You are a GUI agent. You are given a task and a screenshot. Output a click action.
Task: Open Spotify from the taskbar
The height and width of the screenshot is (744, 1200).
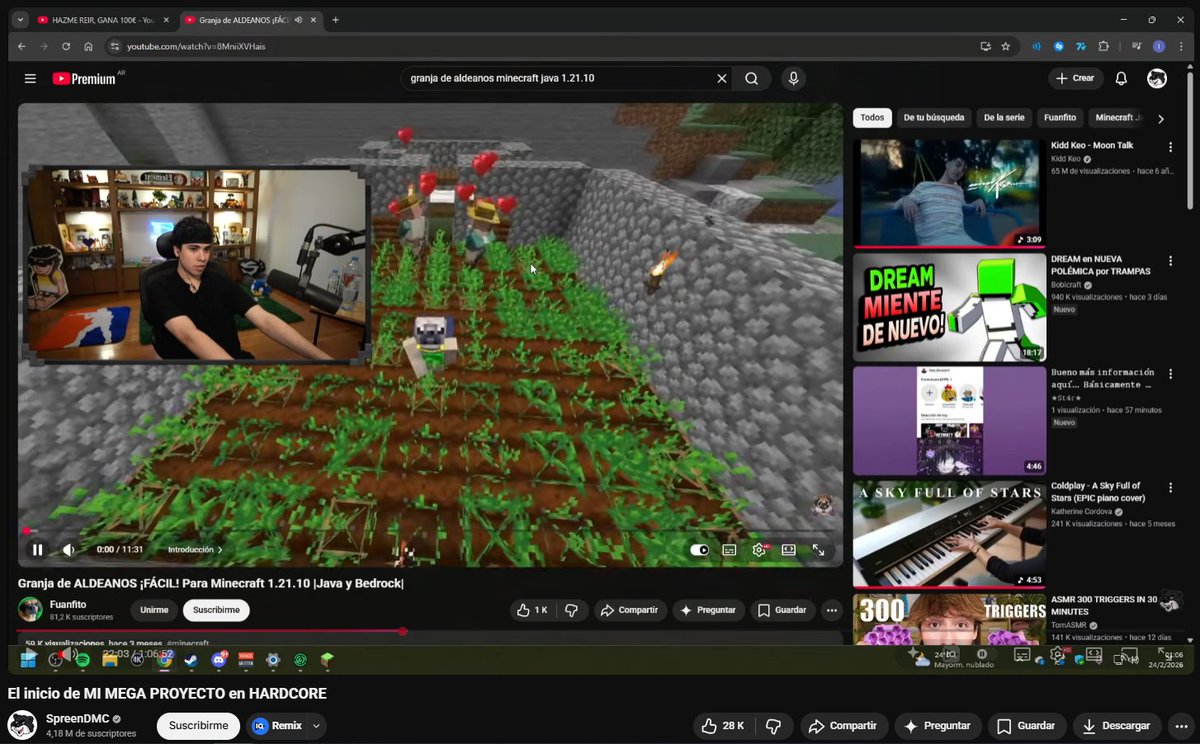pos(82,660)
